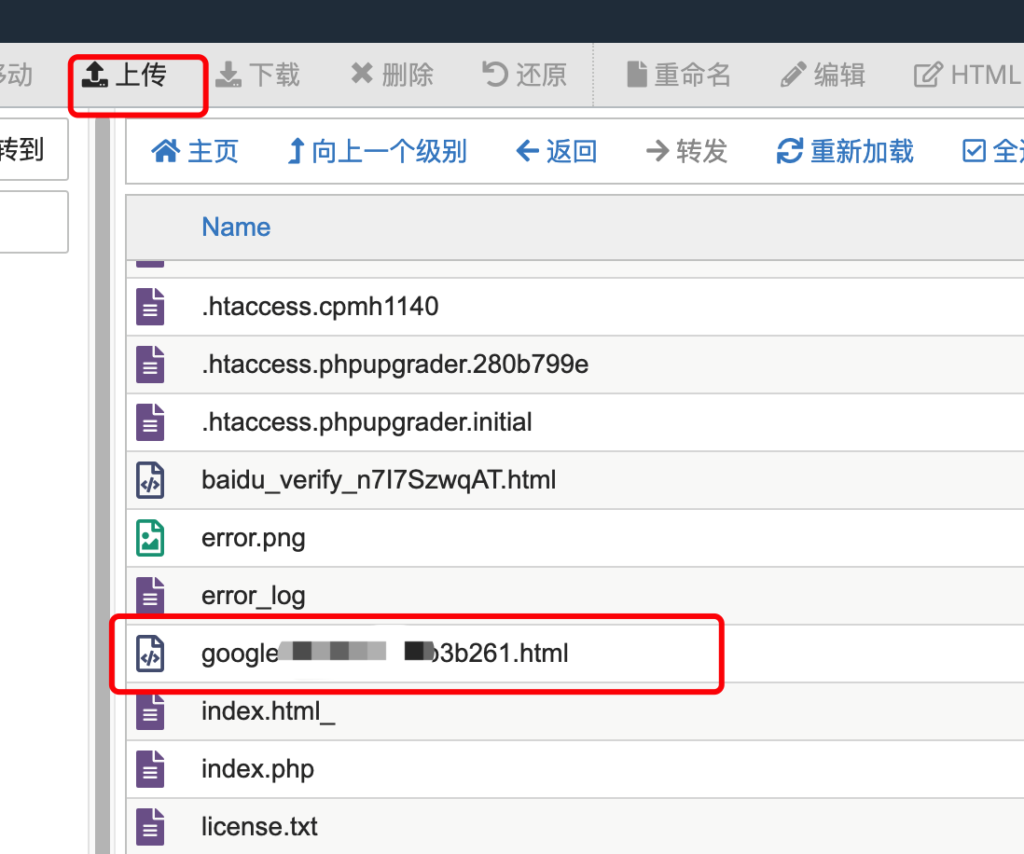Click the Restore (还原) toolbar button
This screenshot has height=854, width=1024.
524,74
